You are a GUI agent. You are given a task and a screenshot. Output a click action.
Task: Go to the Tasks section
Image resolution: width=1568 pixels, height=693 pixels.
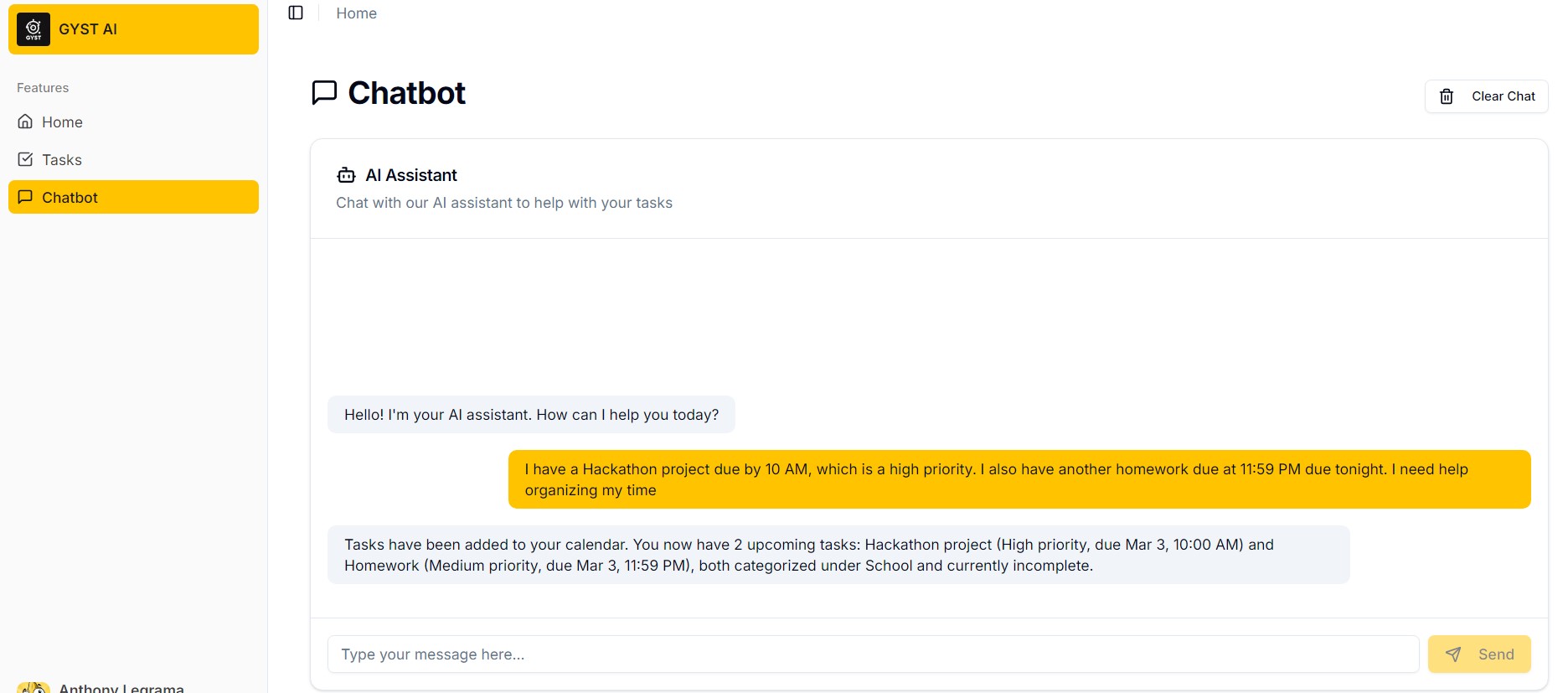62,160
